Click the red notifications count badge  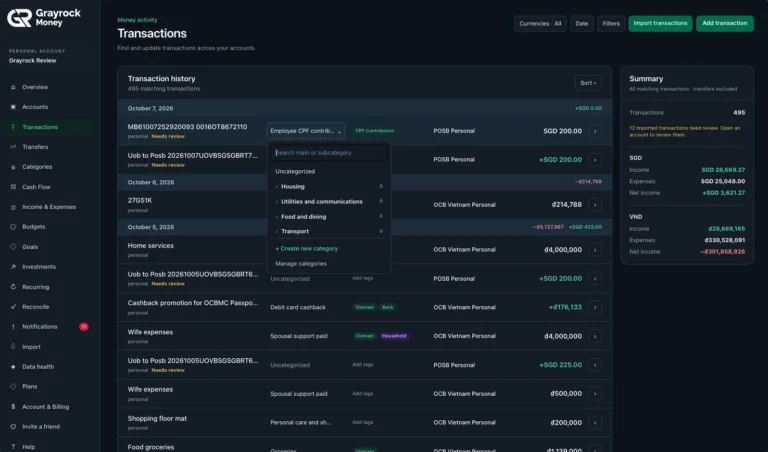tap(84, 327)
